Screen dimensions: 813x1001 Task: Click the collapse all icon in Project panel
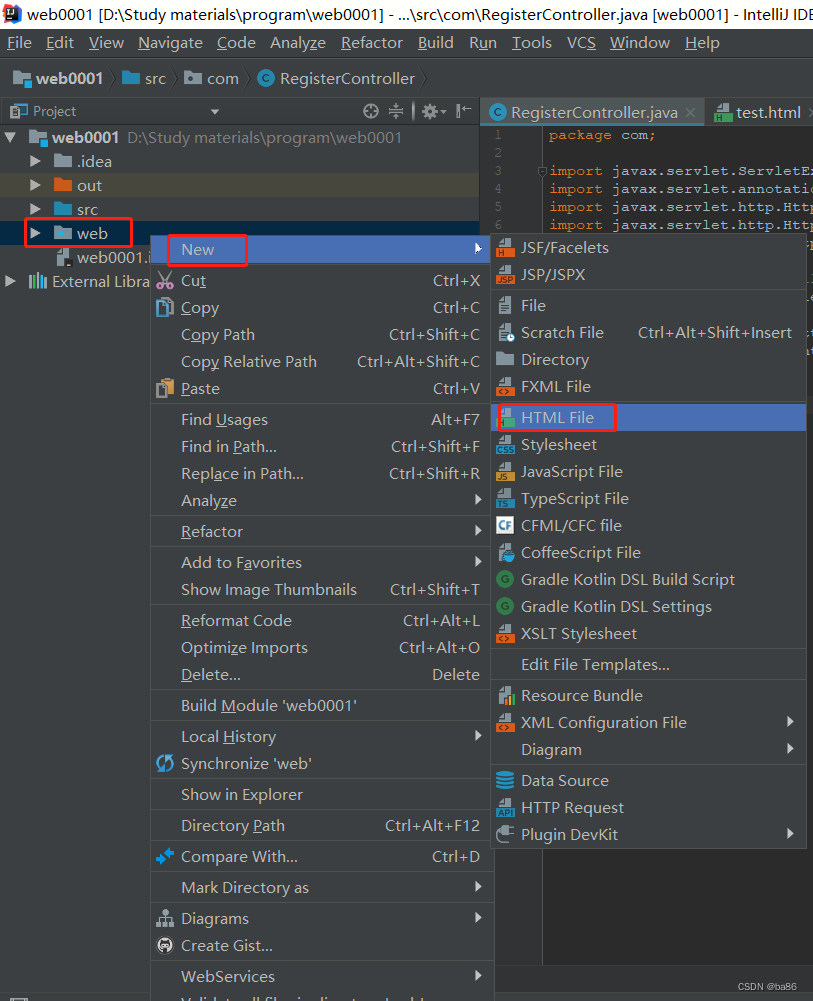396,111
